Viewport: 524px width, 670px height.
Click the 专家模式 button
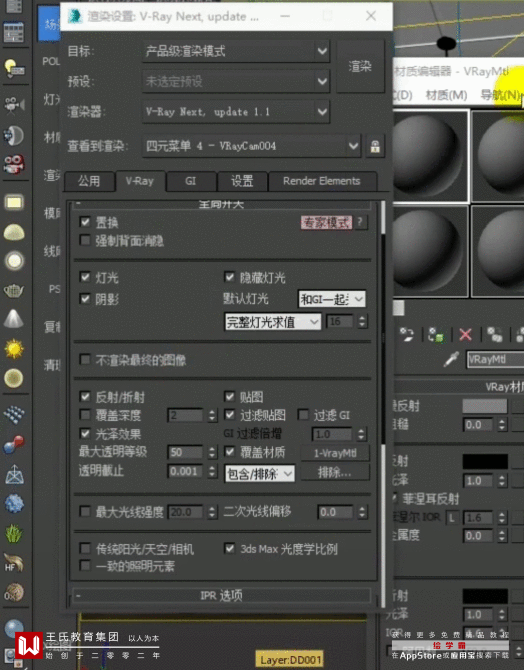tap(327, 222)
